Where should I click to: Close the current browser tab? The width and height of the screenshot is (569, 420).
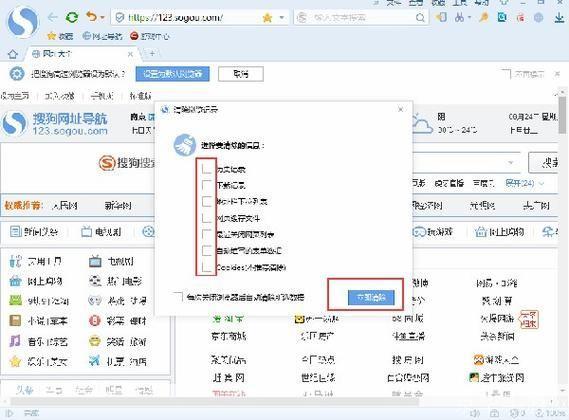[x=130, y=54]
